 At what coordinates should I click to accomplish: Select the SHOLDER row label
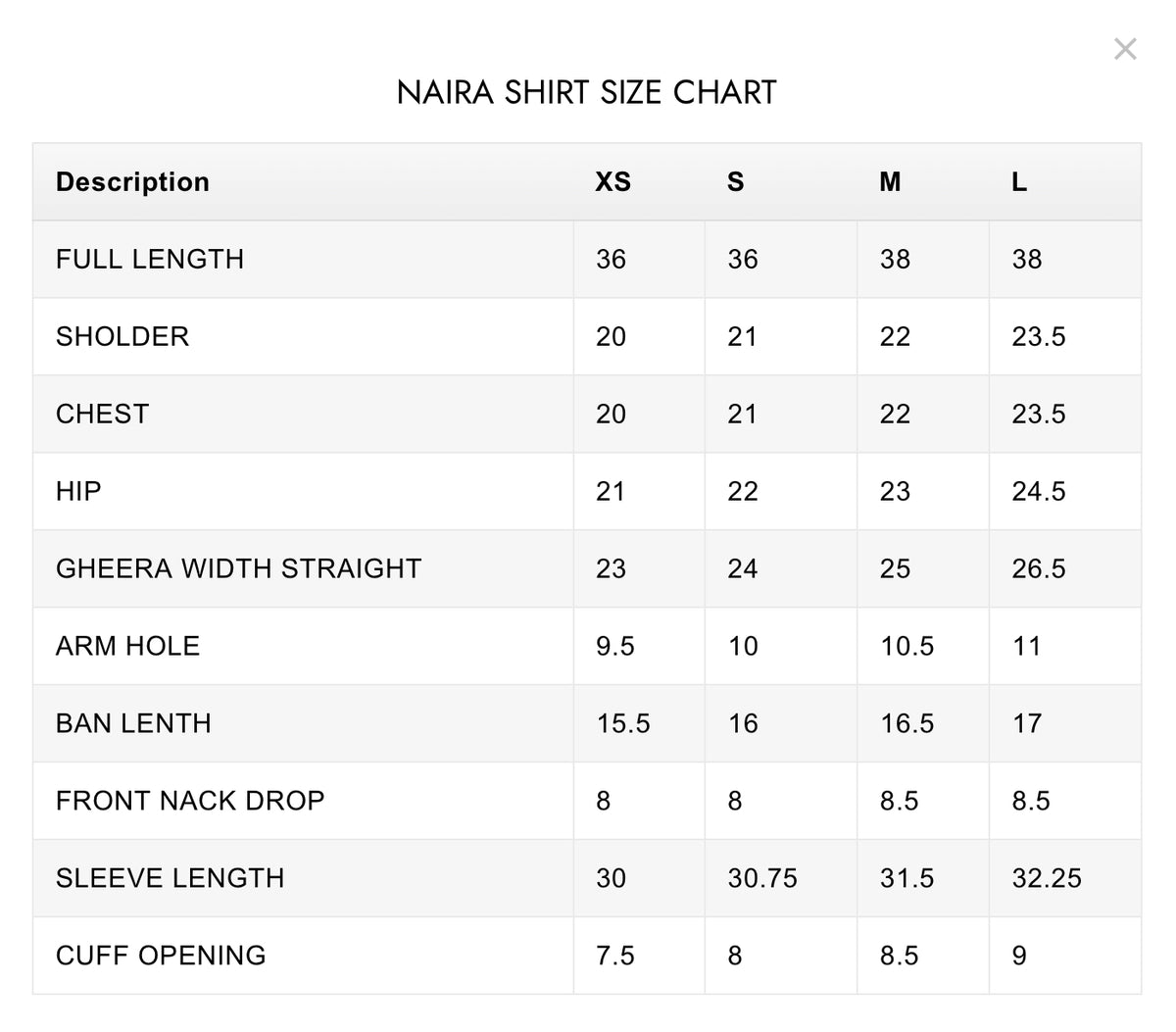tap(122, 336)
